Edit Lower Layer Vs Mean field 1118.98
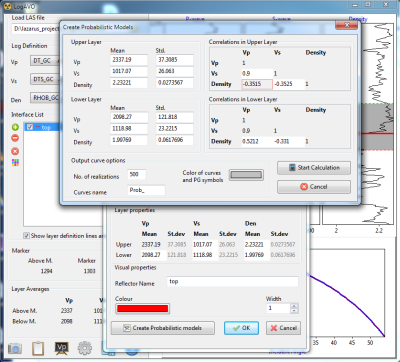This screenshot has height=362, width=400. tap(129, 129)
